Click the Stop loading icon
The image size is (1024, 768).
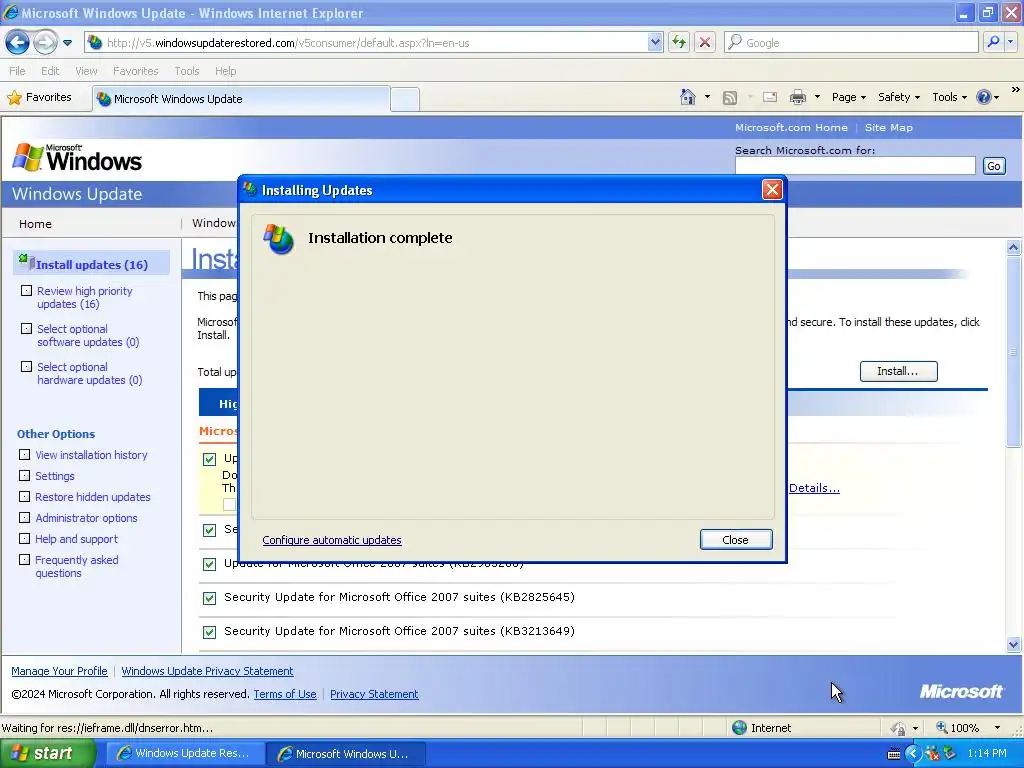pos(705,42)
